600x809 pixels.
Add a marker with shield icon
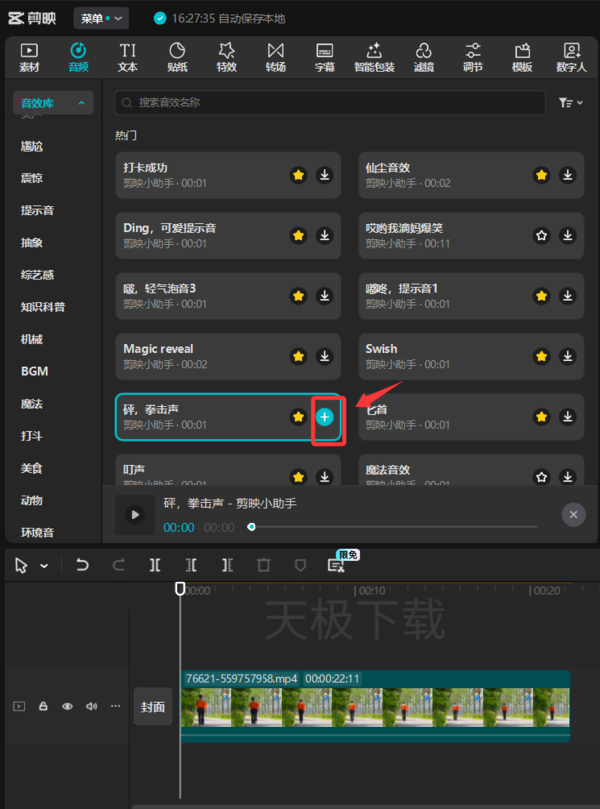300,565
